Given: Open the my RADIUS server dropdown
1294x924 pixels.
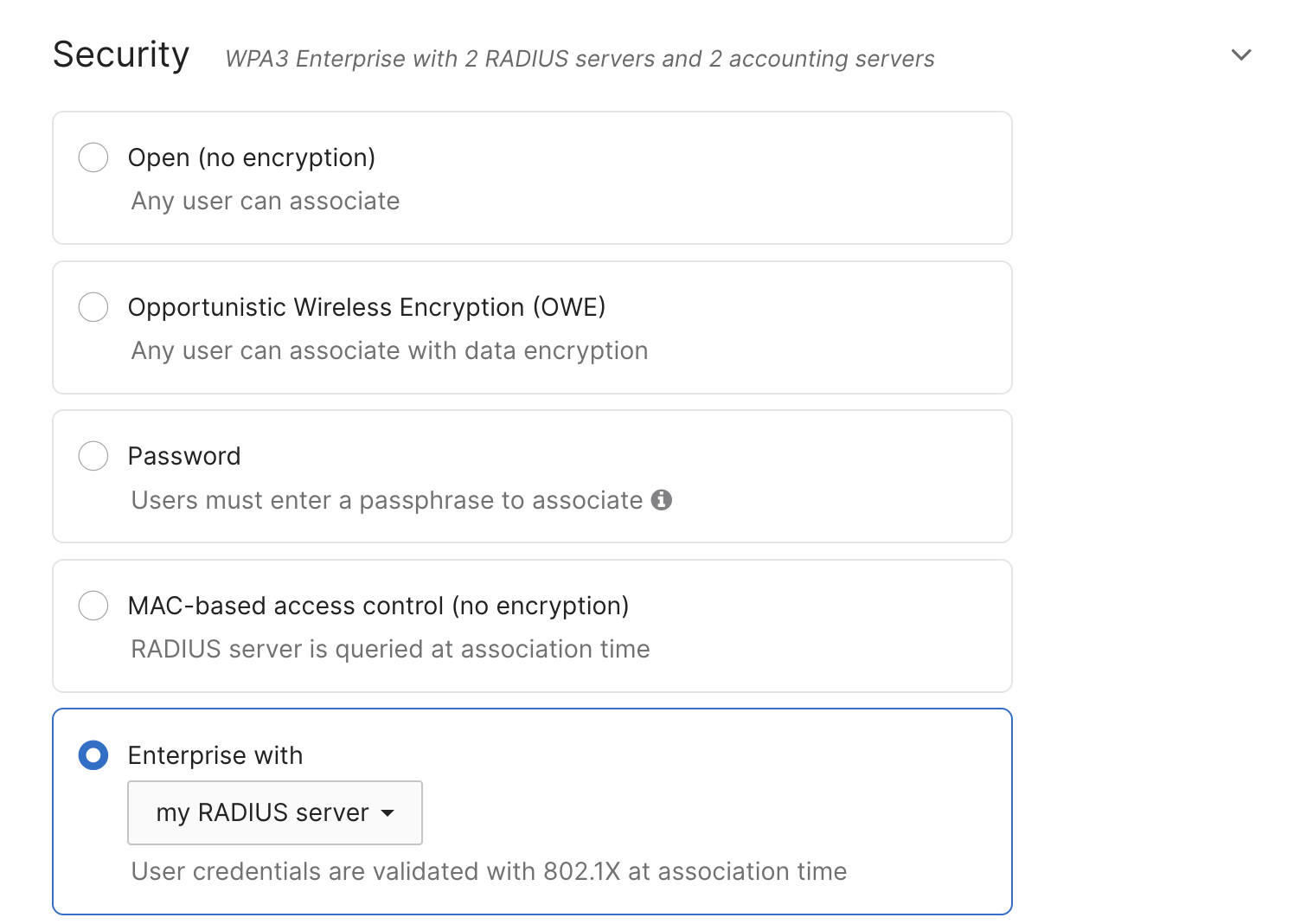Looking at the screenshot, I should pos(275,812).
